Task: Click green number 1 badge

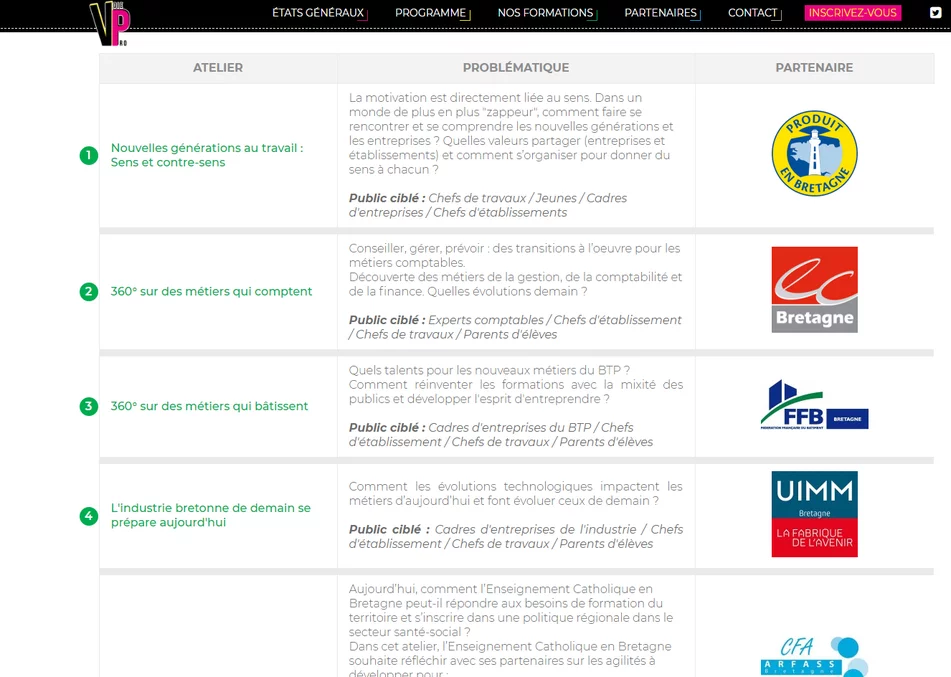Action: [x=89, y=155]
